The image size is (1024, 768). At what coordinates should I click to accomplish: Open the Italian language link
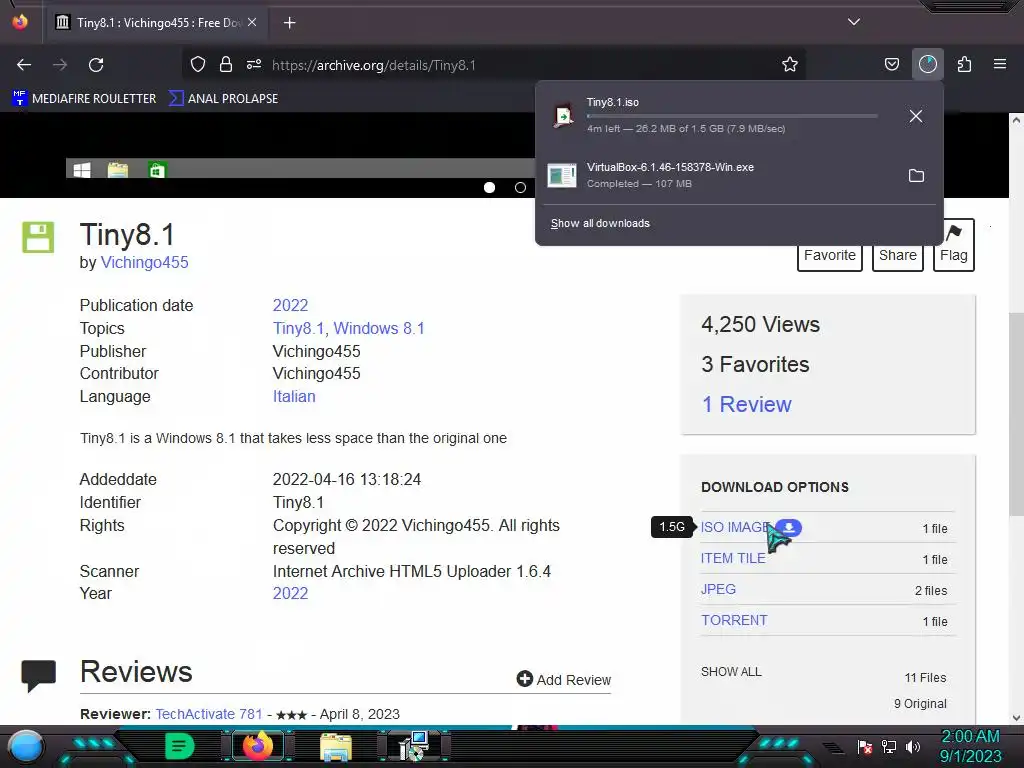(294, 396)
